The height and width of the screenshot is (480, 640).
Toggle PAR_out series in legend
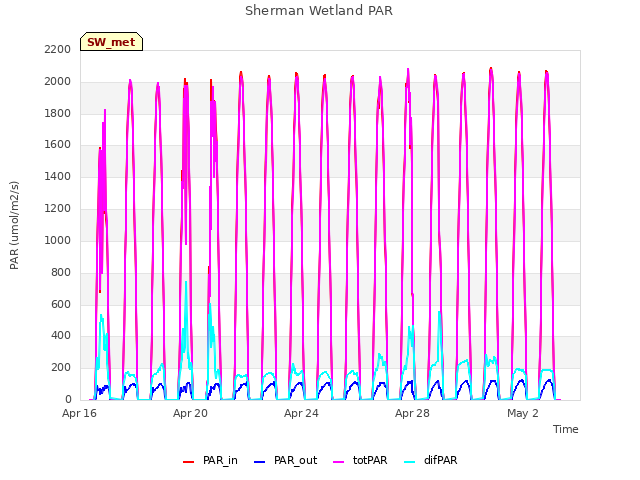pyautogui.click(x=285, y=460)
